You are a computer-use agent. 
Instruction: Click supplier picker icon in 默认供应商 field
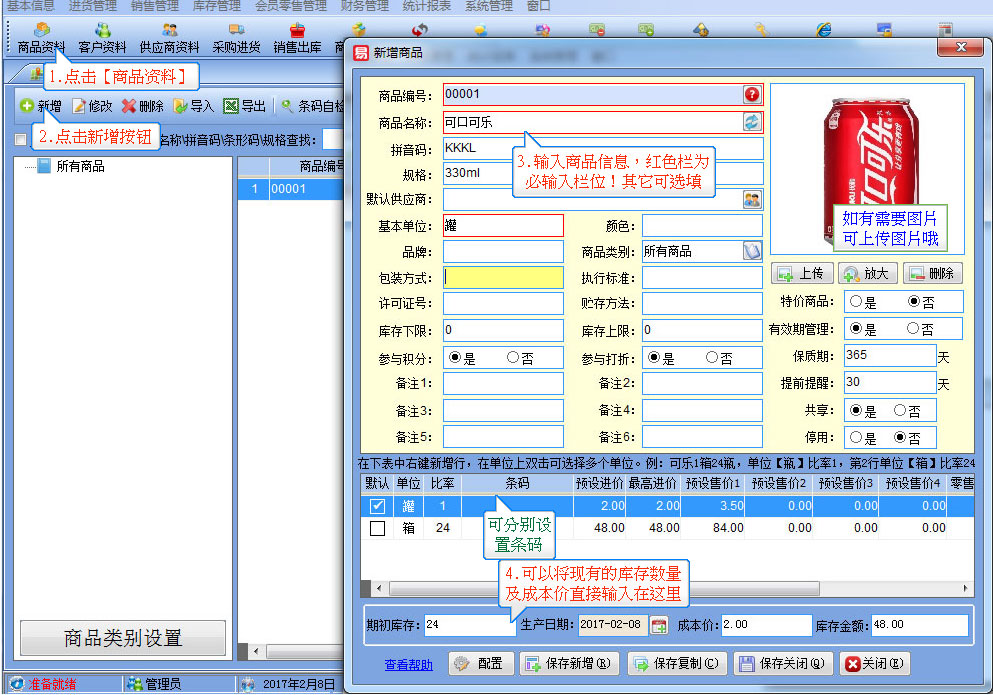[x=752, y=199]
